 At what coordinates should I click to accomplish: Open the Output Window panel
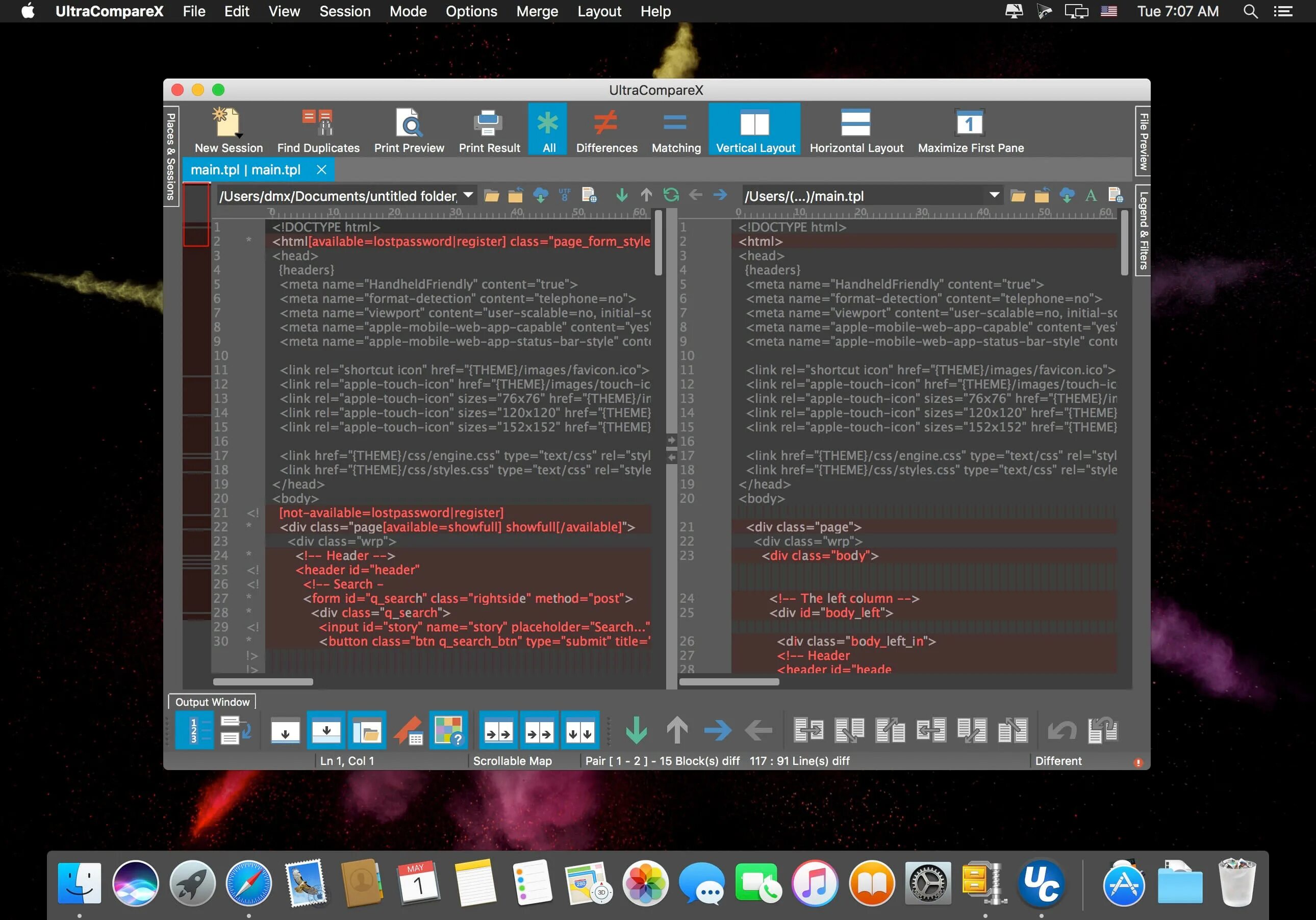(212, 702)
